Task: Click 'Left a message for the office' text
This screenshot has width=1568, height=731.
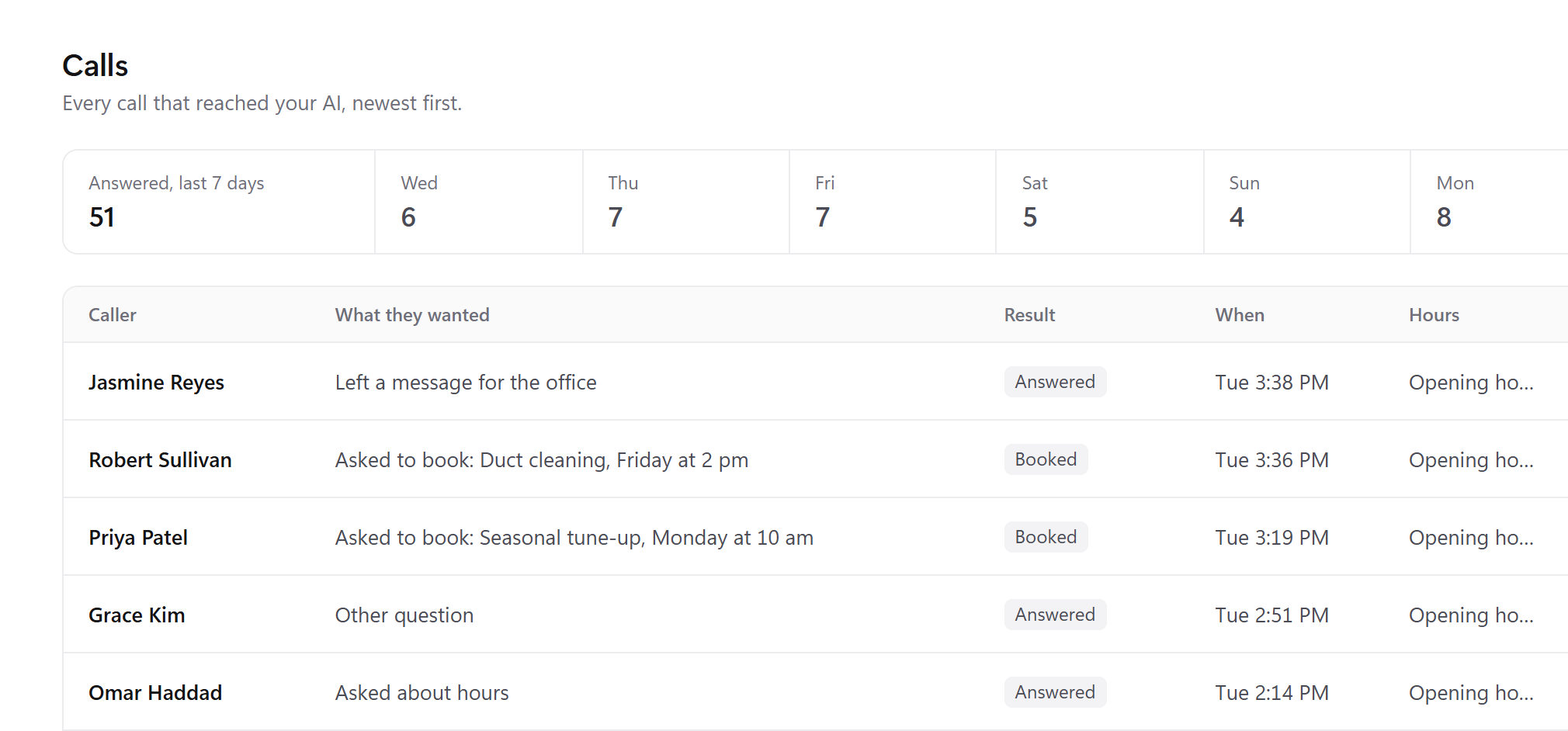Action: (466, 383)
